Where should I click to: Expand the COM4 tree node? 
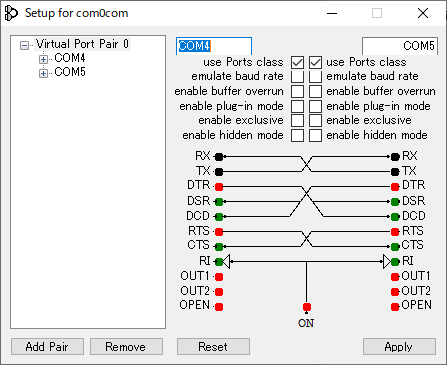(x=43, y=59)
